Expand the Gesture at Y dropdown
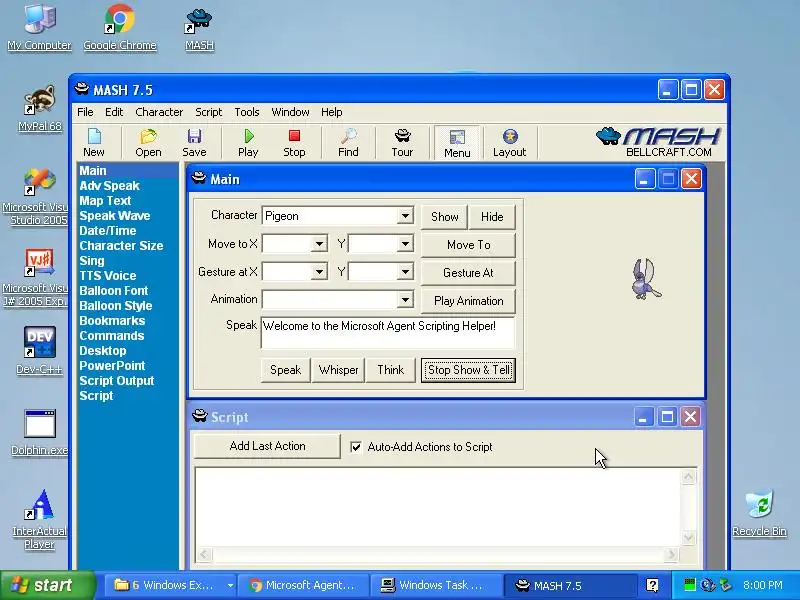 tap(405, 272)
